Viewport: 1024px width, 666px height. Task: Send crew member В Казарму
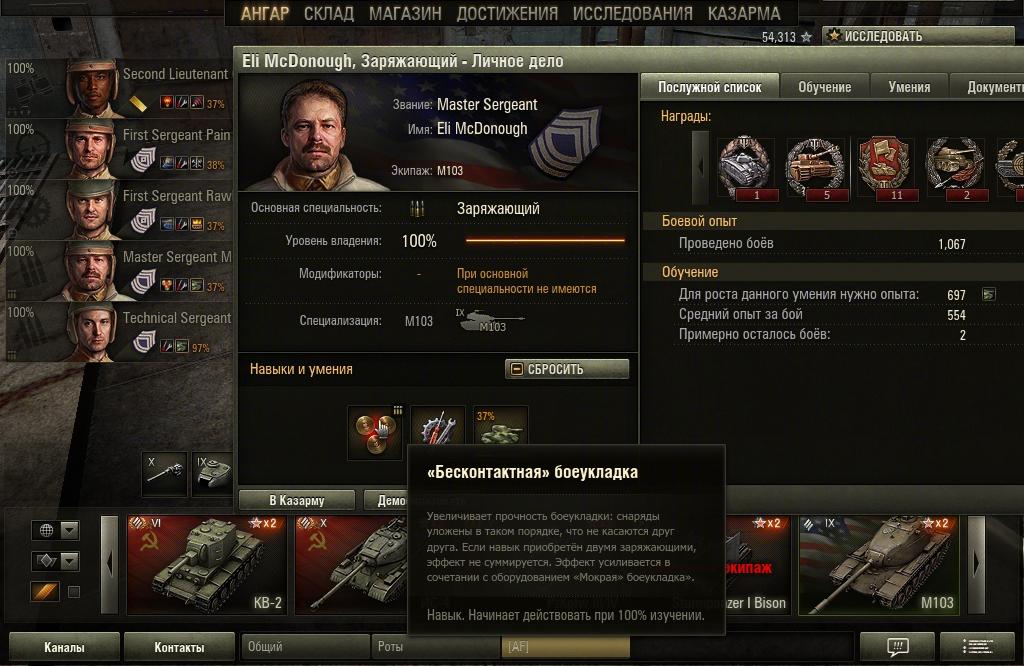click(296, 500)
